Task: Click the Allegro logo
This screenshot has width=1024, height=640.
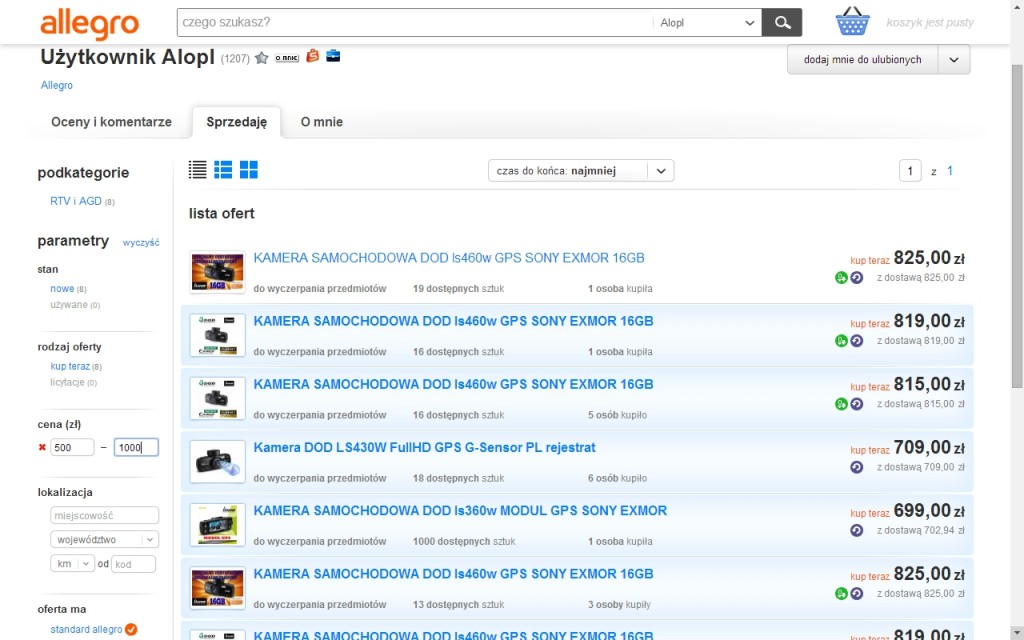Action: [x=89, y=23]
